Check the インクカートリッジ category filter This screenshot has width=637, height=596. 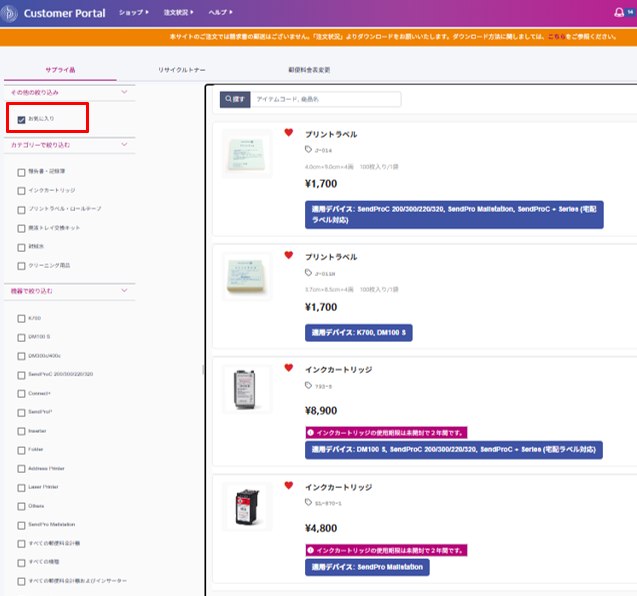click(22, 190)
